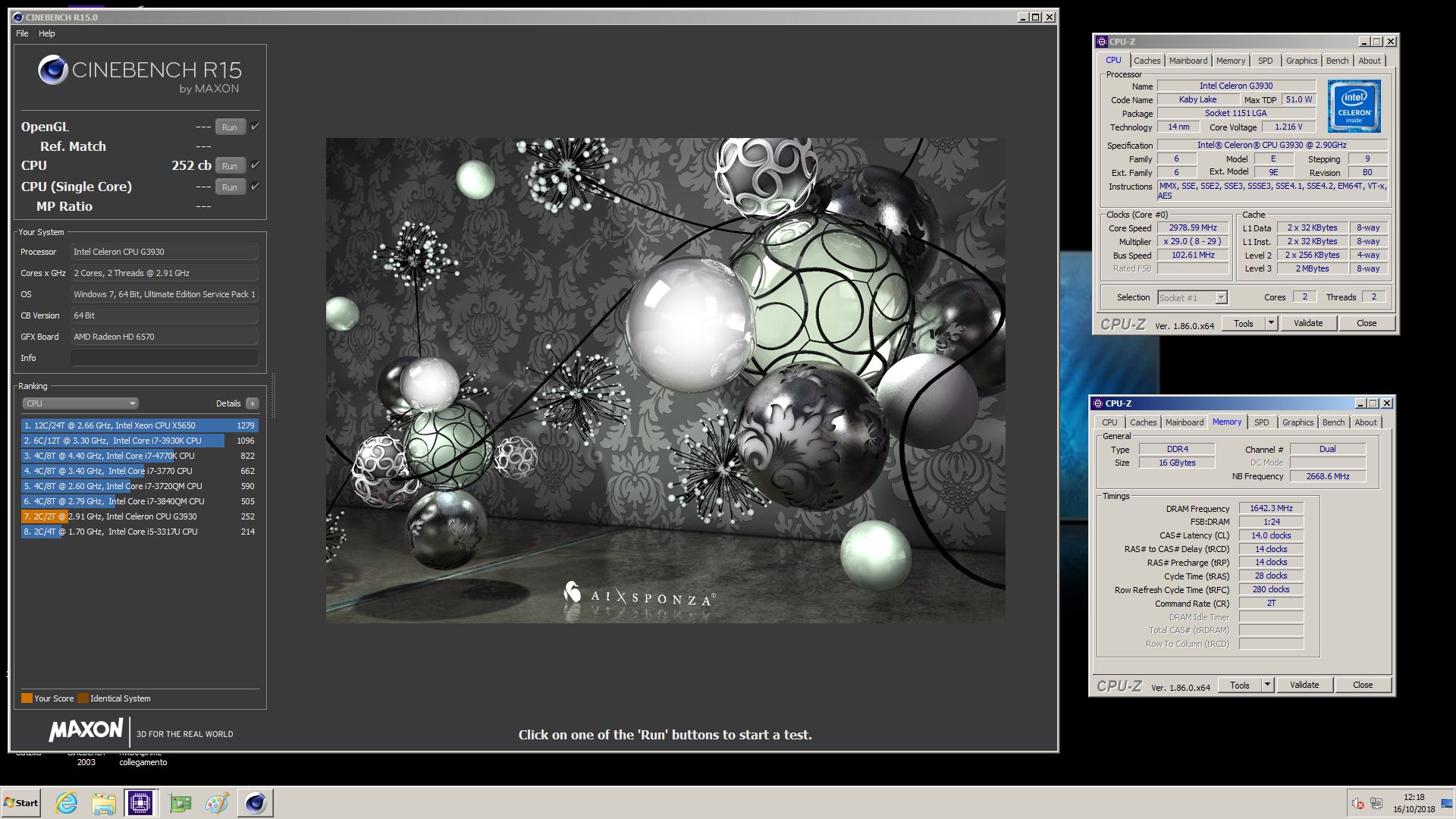Select ranking row Intel Xeon CPU X5650

click(x=140, y=425)
